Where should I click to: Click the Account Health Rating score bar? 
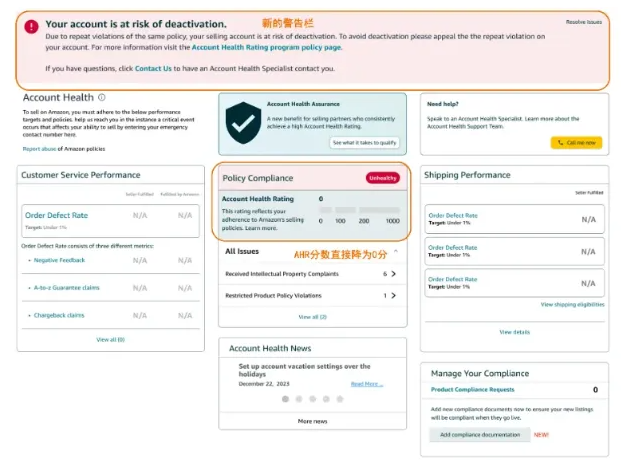point(364,211)
